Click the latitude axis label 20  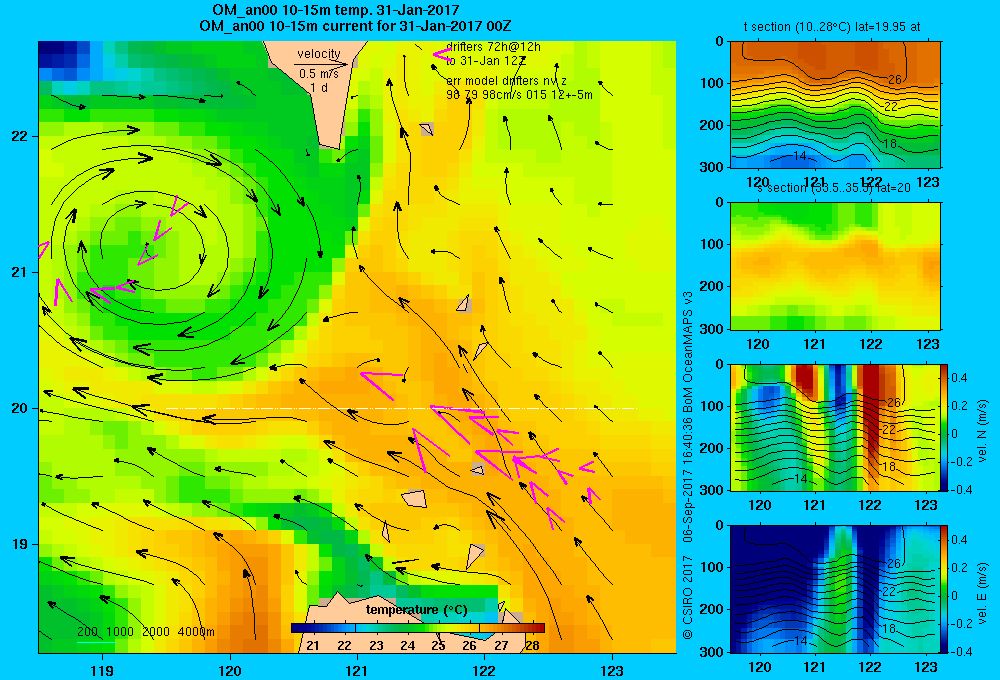coord(19,408)
